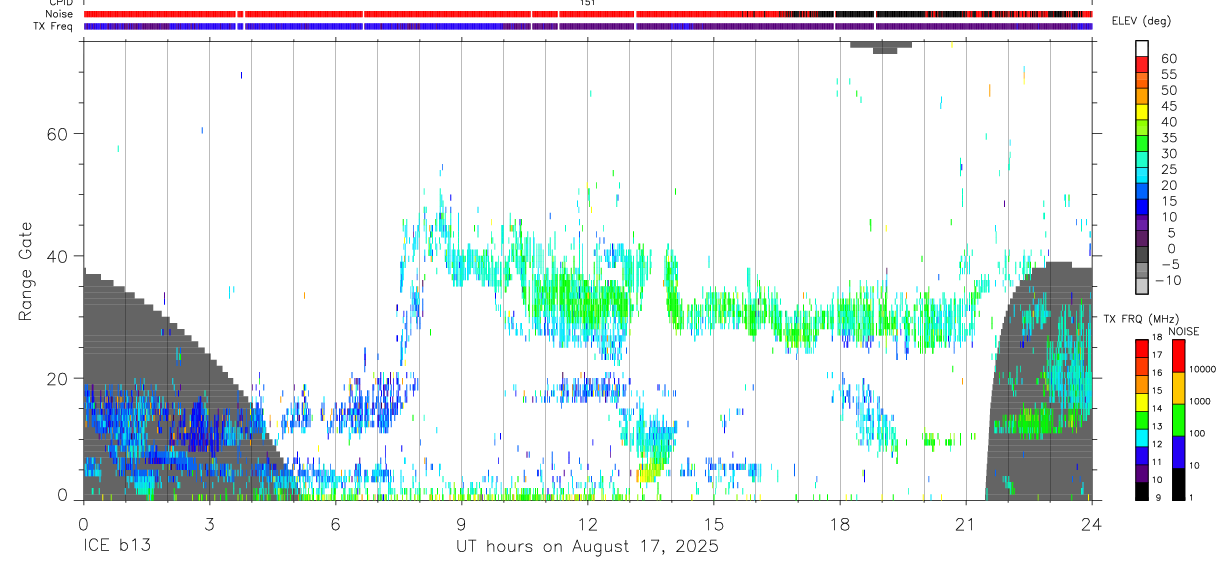
Task: Click the 'Range Gate' y-axis label
Action: (25, 270)
